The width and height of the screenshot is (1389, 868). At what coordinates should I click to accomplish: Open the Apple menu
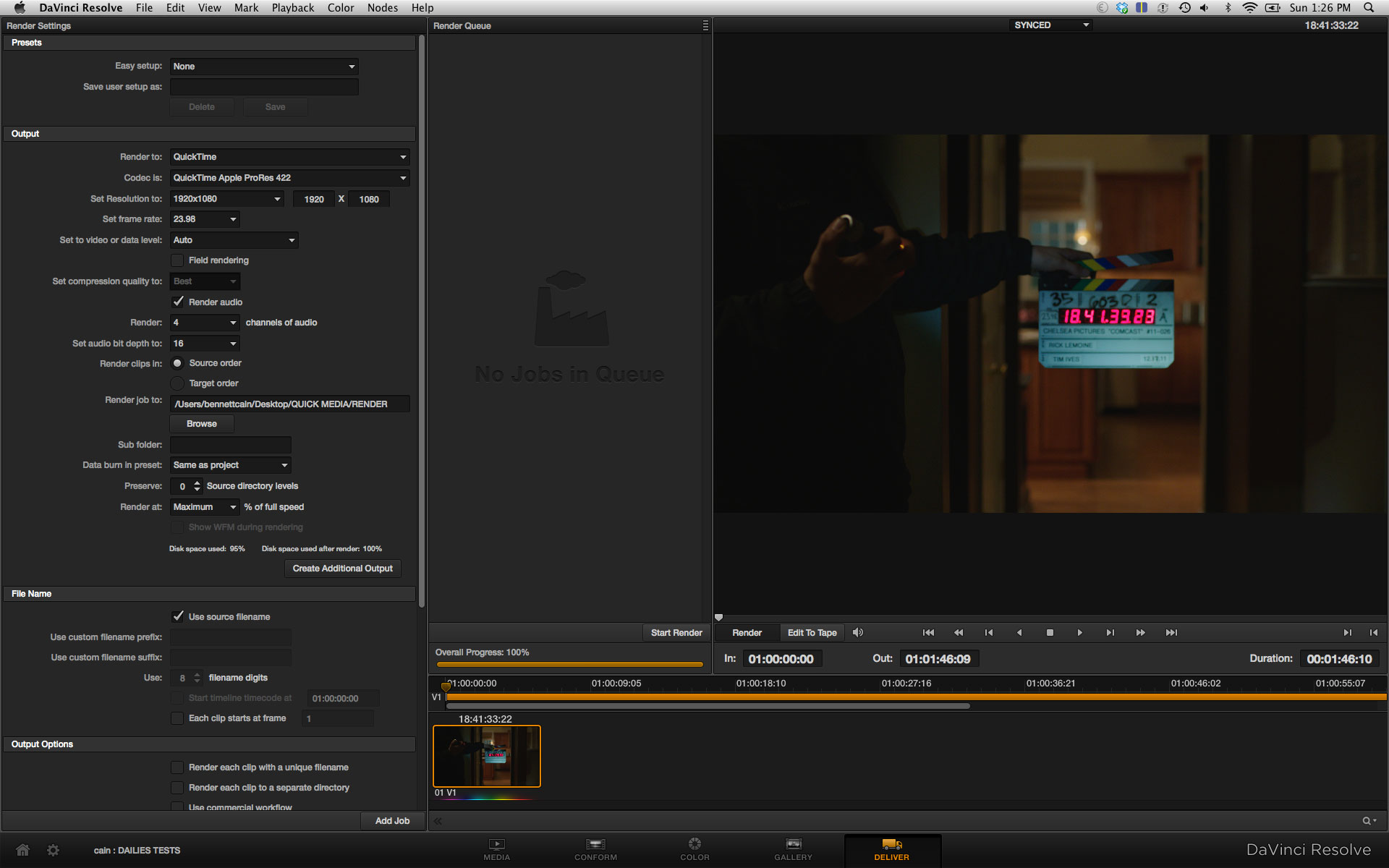click(20, 8)
